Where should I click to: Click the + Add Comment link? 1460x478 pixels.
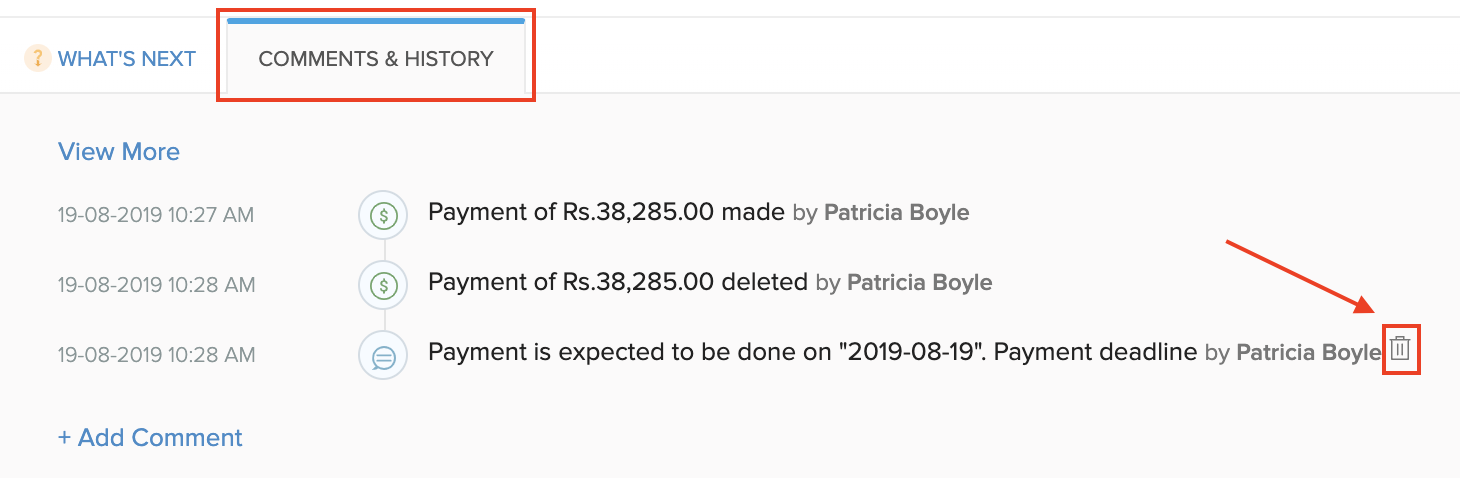point(150,438)
